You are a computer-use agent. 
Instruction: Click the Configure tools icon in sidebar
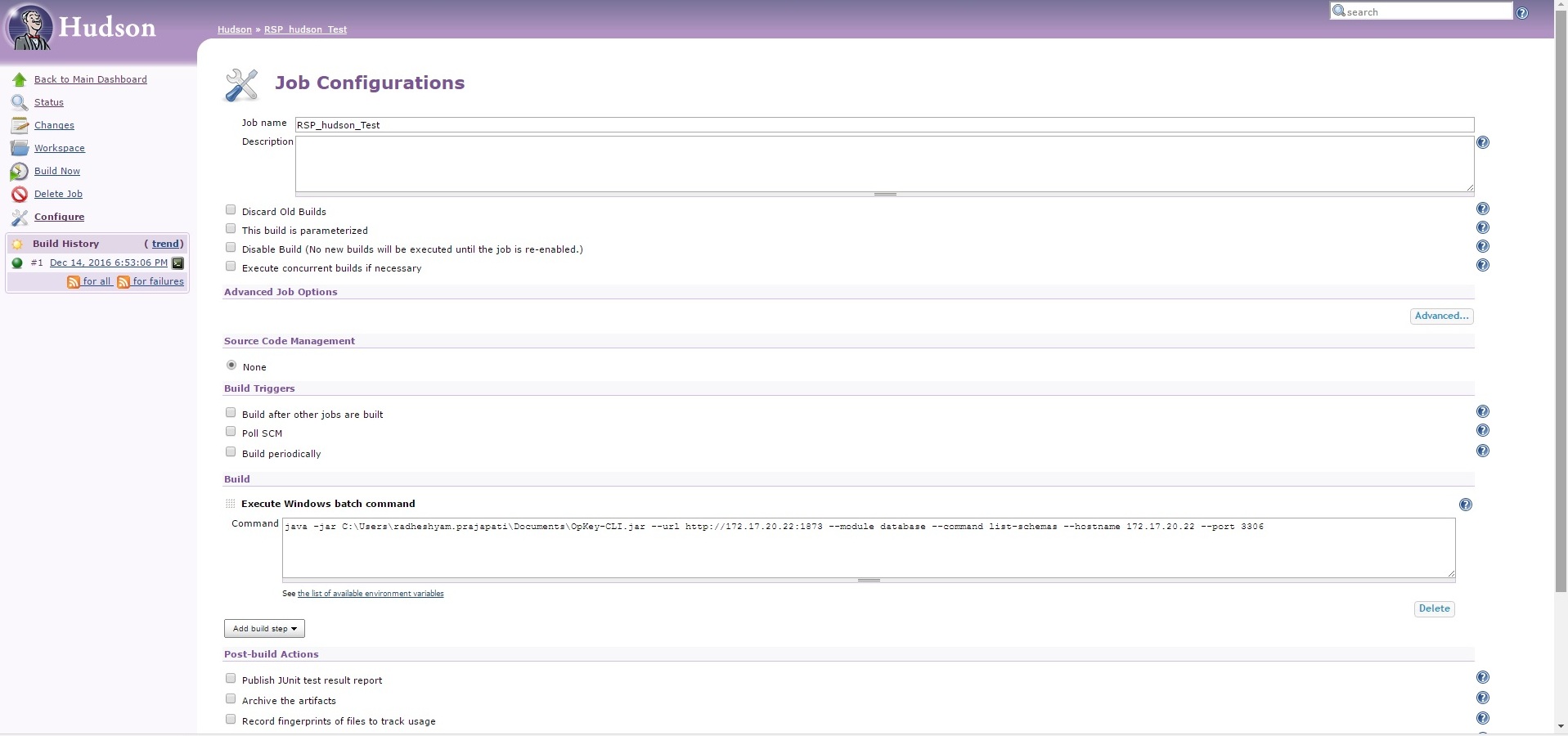[20, 218]
